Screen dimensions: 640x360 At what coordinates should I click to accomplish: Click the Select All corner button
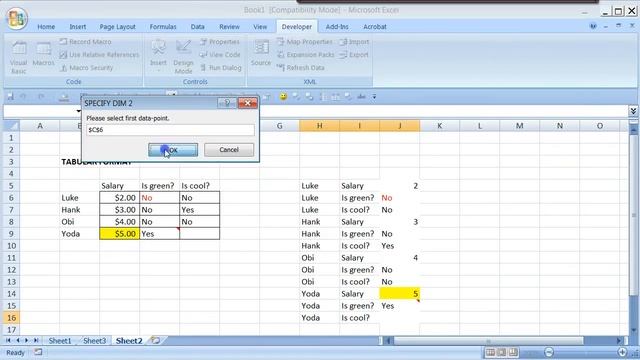tap(11, 126)
